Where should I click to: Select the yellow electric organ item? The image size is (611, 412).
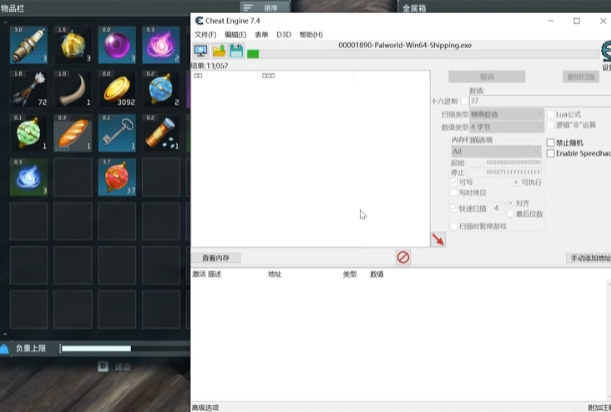73,45
